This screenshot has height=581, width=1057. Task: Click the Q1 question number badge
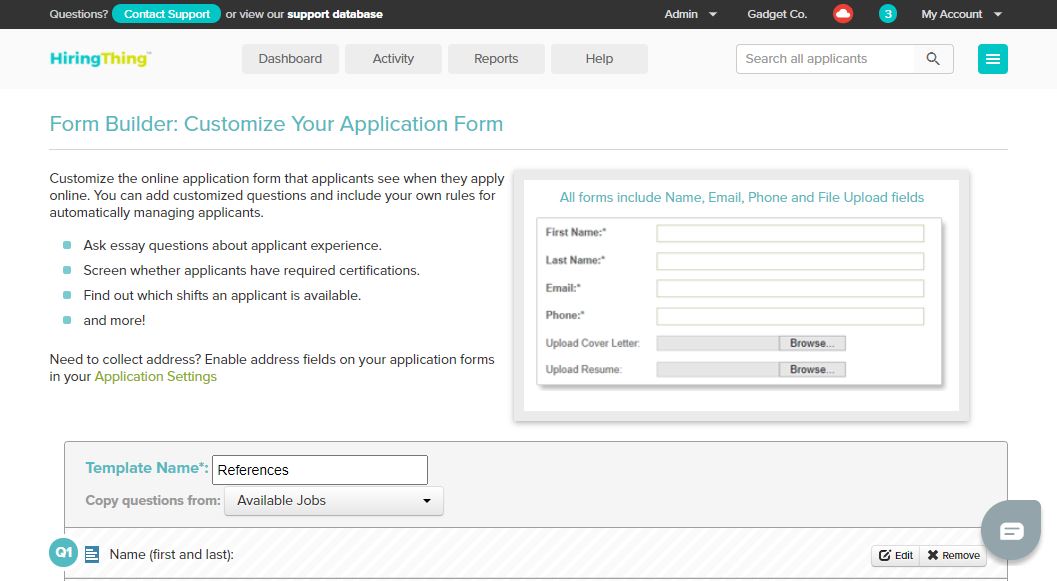pyautogui.click(x=63, y=553)
